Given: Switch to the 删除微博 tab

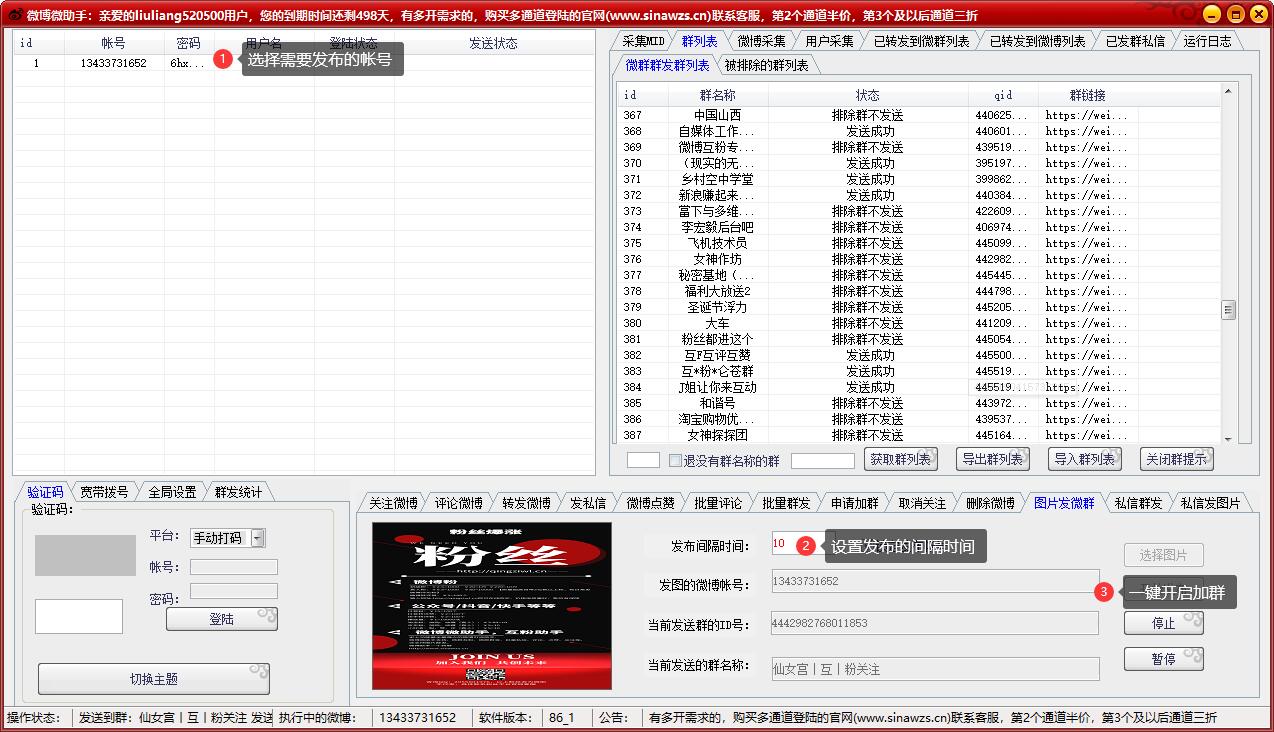Looking at the screenshot, I should coord(990,503).
